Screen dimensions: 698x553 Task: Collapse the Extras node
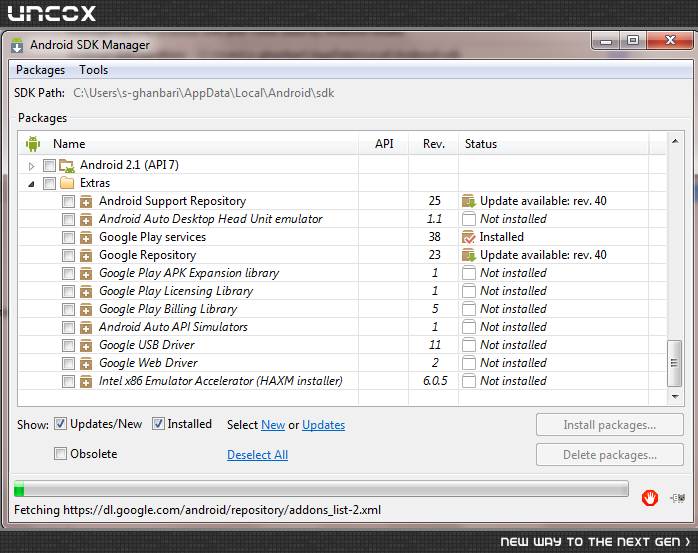[31, 184]
